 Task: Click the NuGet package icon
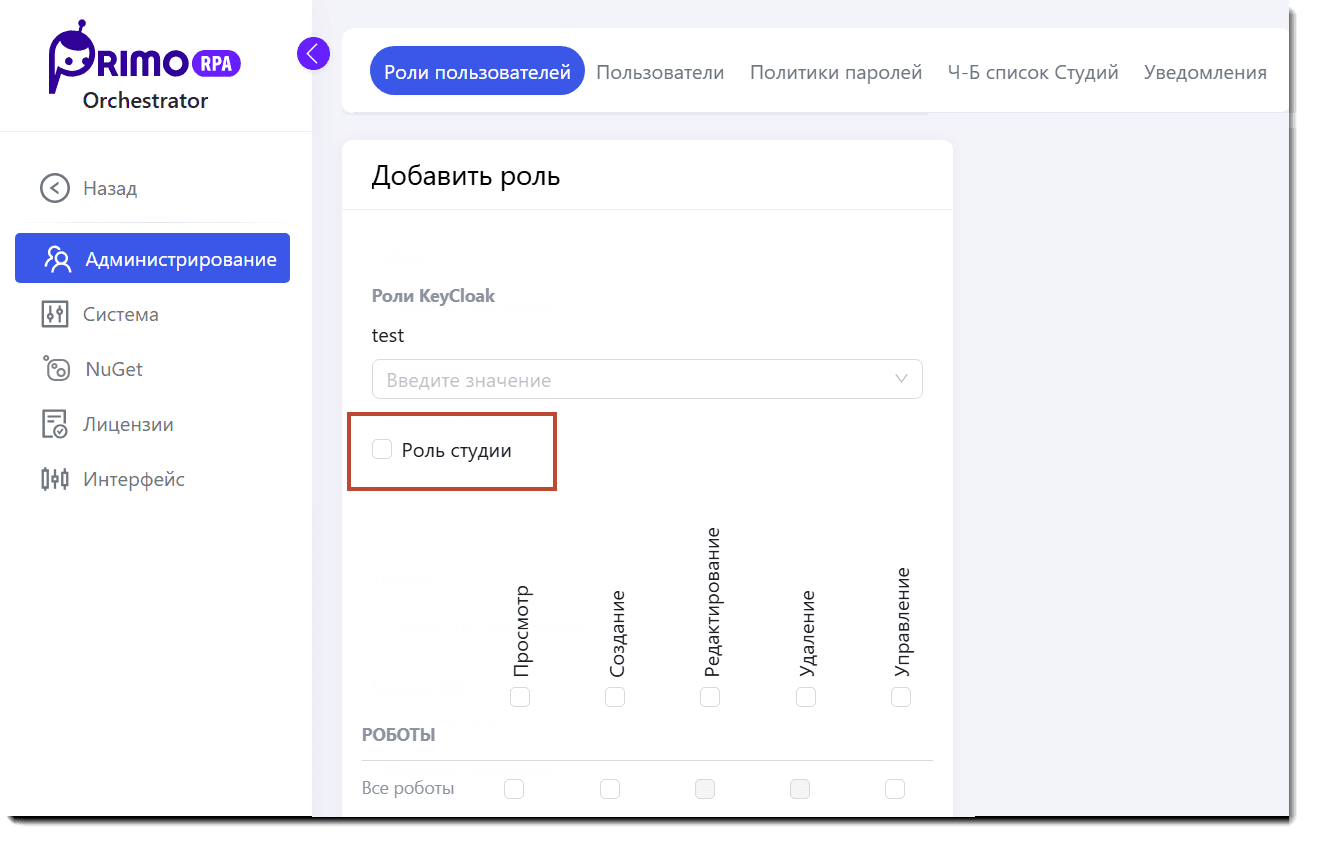tap(56, 369)
